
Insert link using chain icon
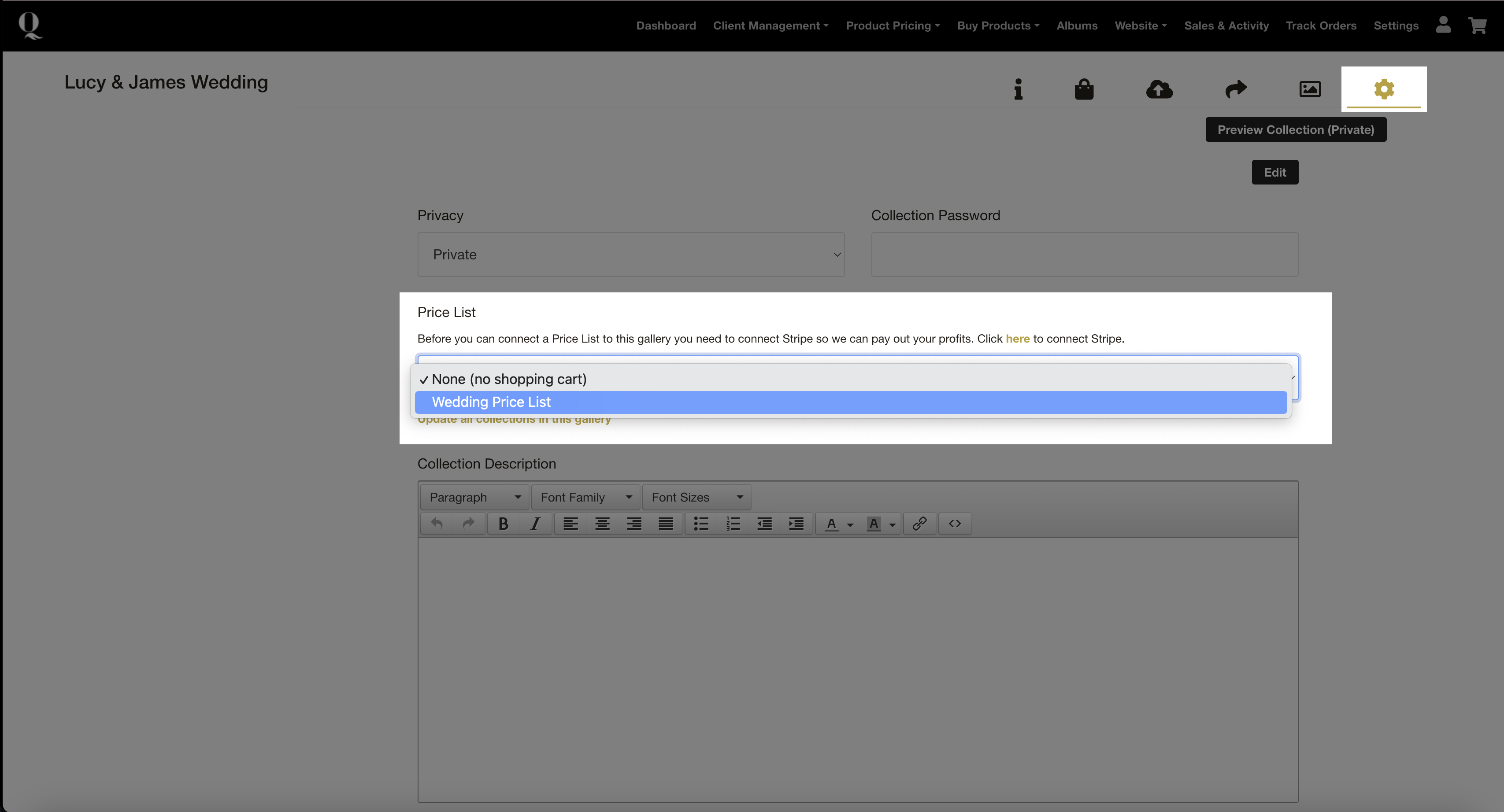919,524
